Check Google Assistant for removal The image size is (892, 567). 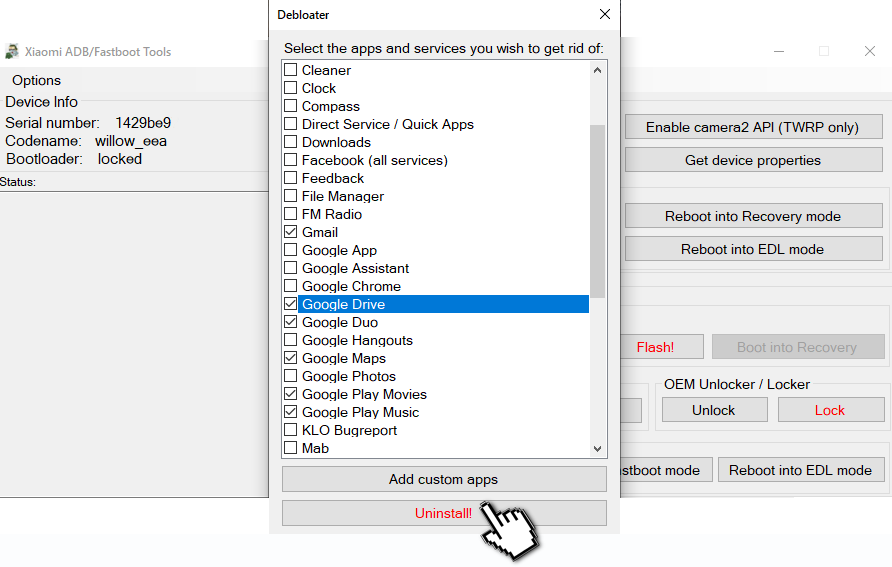[x=290, y=268]
